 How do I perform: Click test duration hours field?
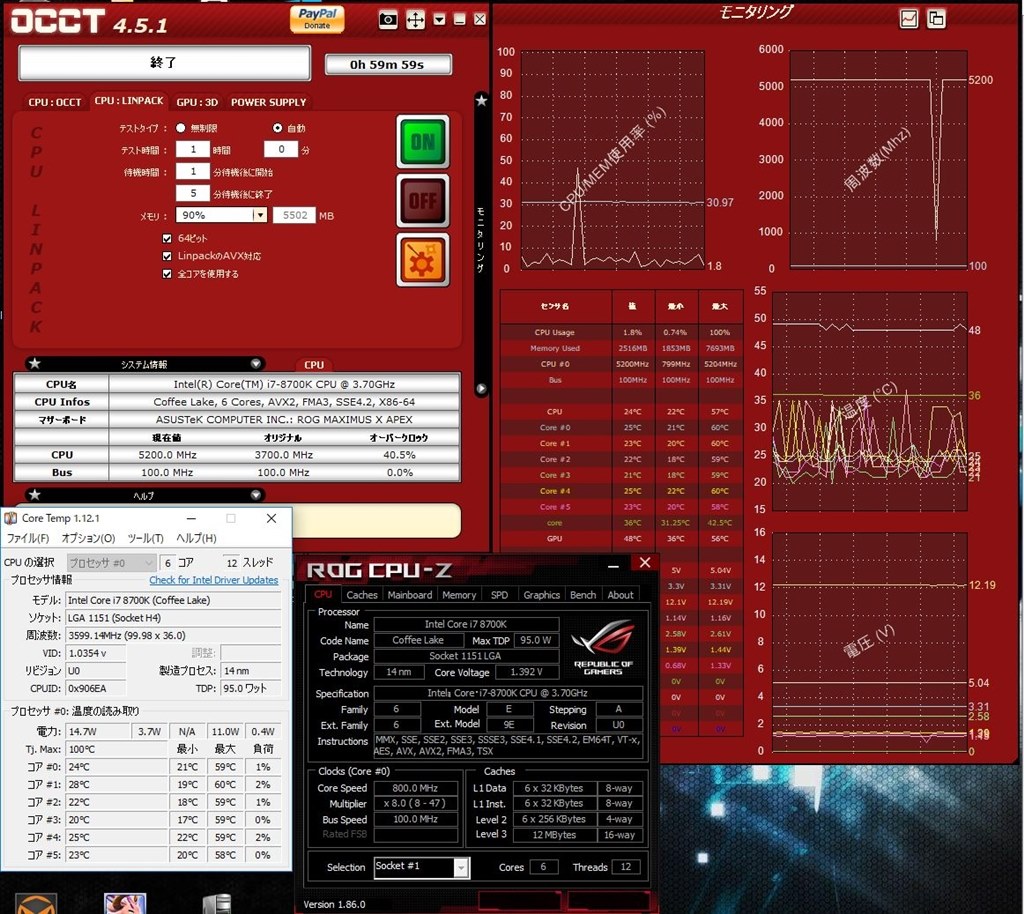(193, 150)
